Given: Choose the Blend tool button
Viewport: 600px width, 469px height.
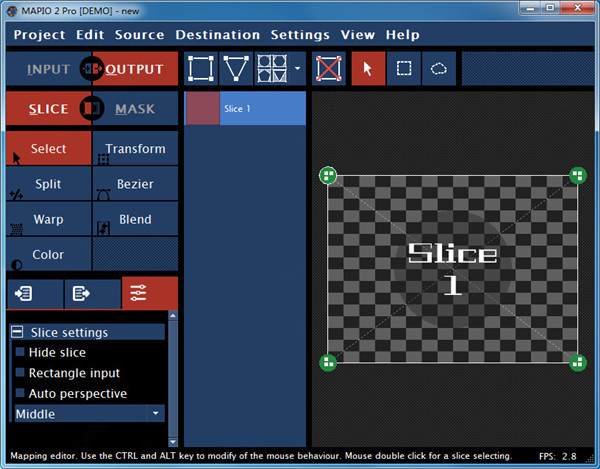Looking at the screenshot, I should [135, 219].
